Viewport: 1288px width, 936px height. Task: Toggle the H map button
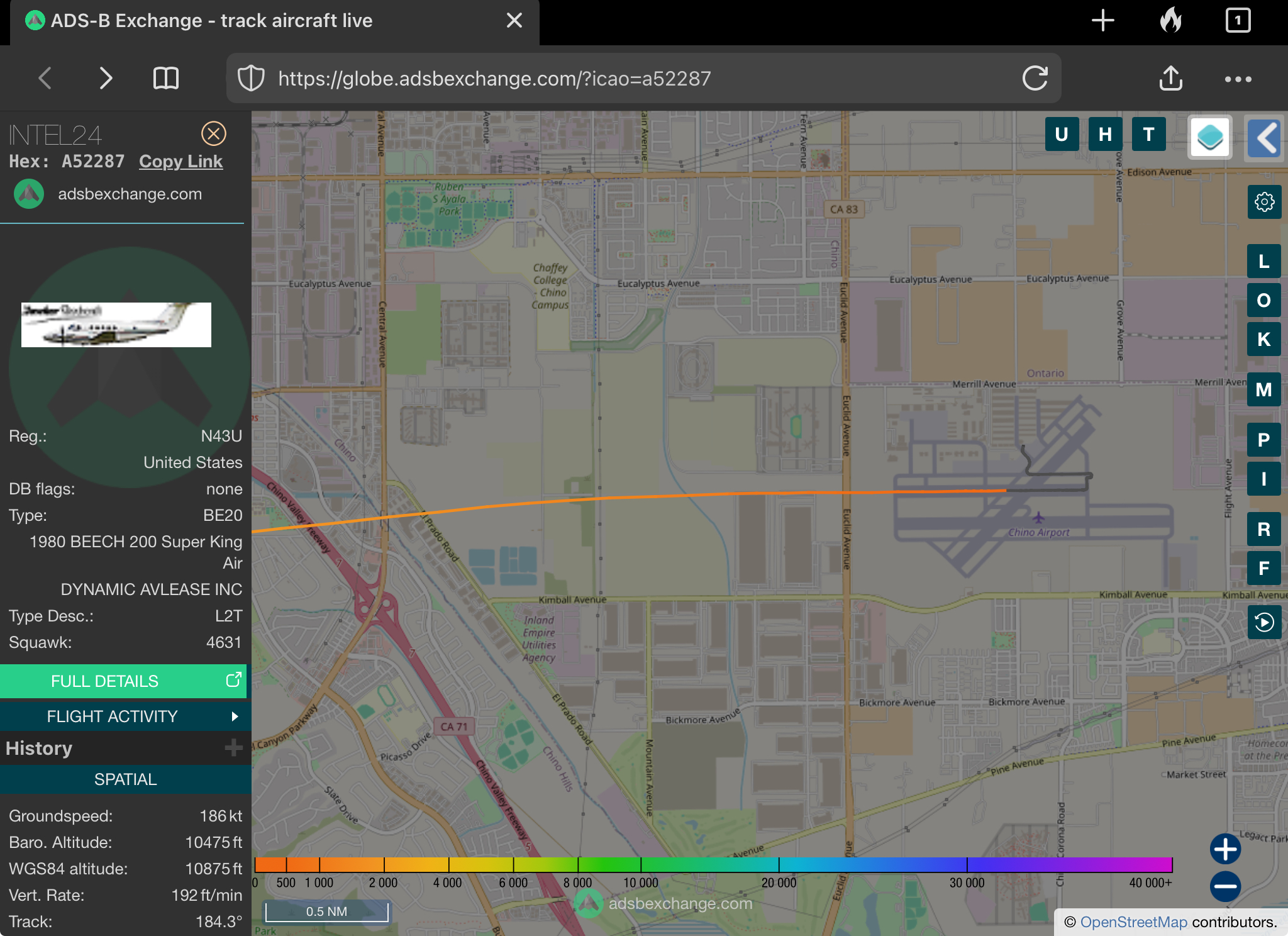[x=1105, y=134]
